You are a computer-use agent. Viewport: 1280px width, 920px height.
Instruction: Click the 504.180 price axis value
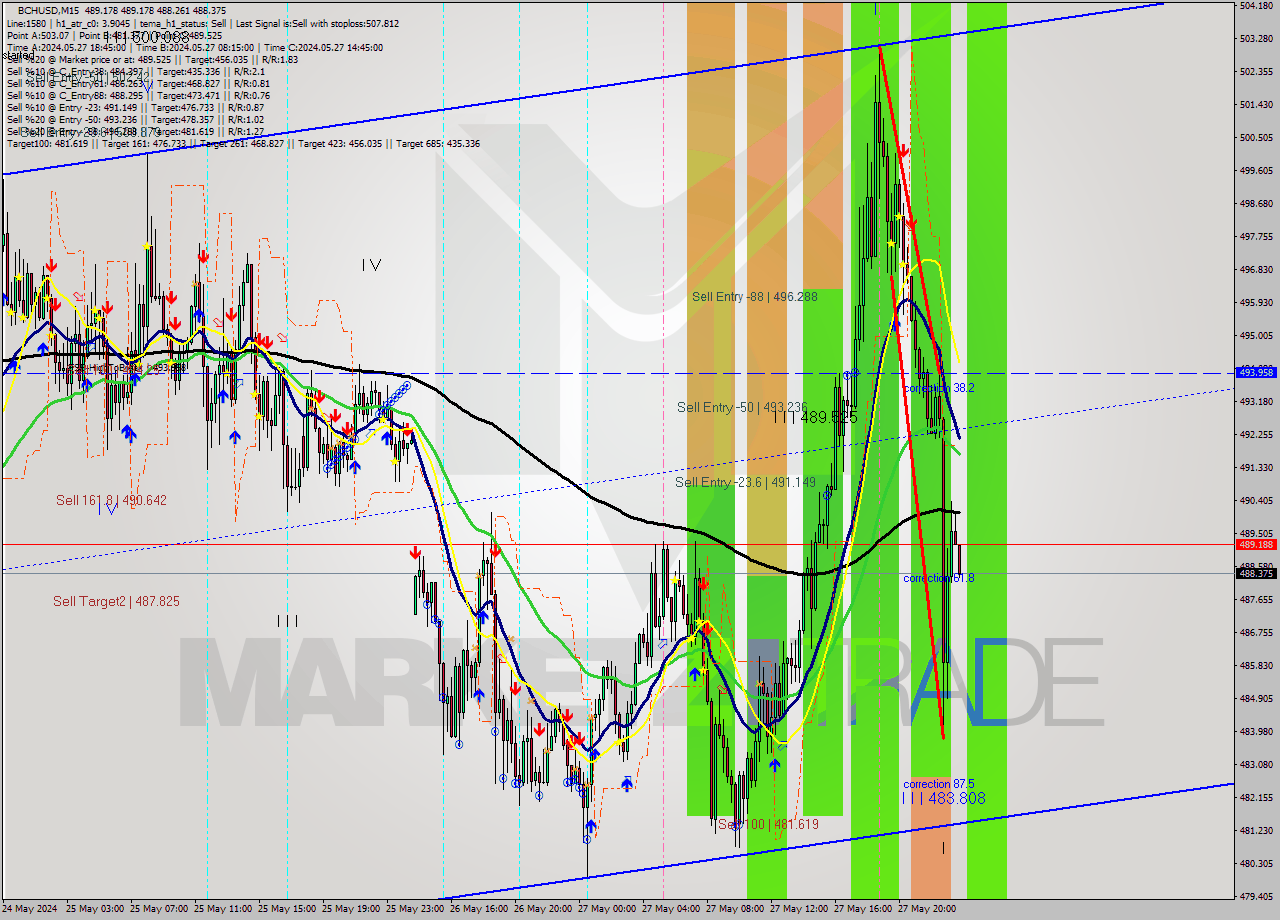click(1256, 6)
